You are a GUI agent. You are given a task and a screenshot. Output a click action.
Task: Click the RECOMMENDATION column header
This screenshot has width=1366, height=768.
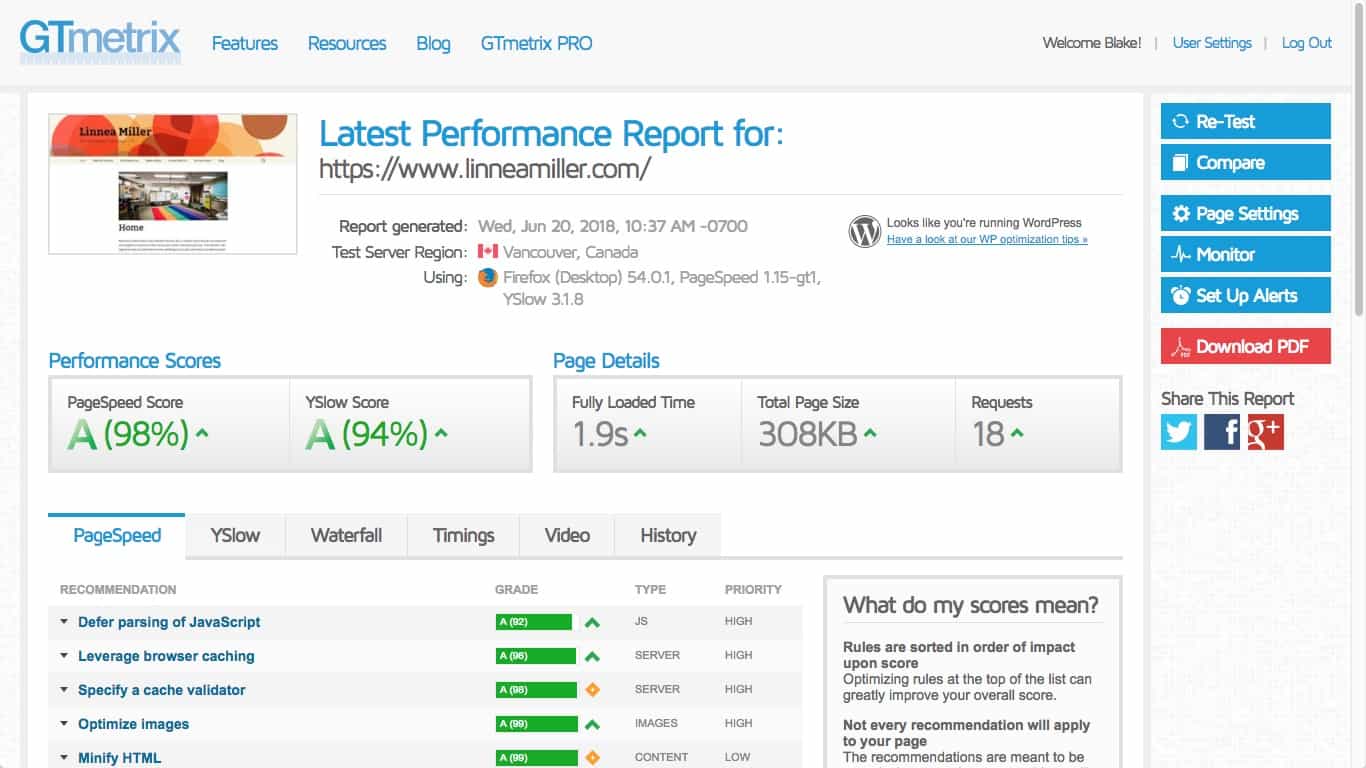click(x=118, y=590)
